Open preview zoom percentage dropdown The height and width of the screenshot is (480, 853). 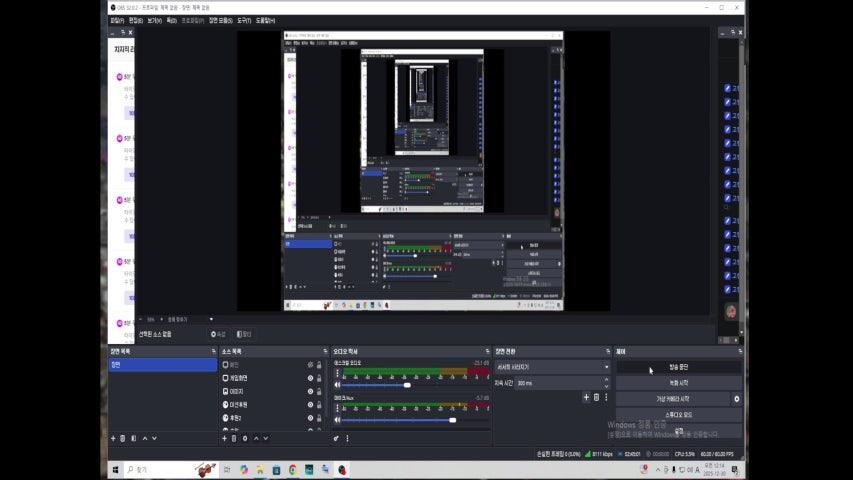tap(153, 319)
